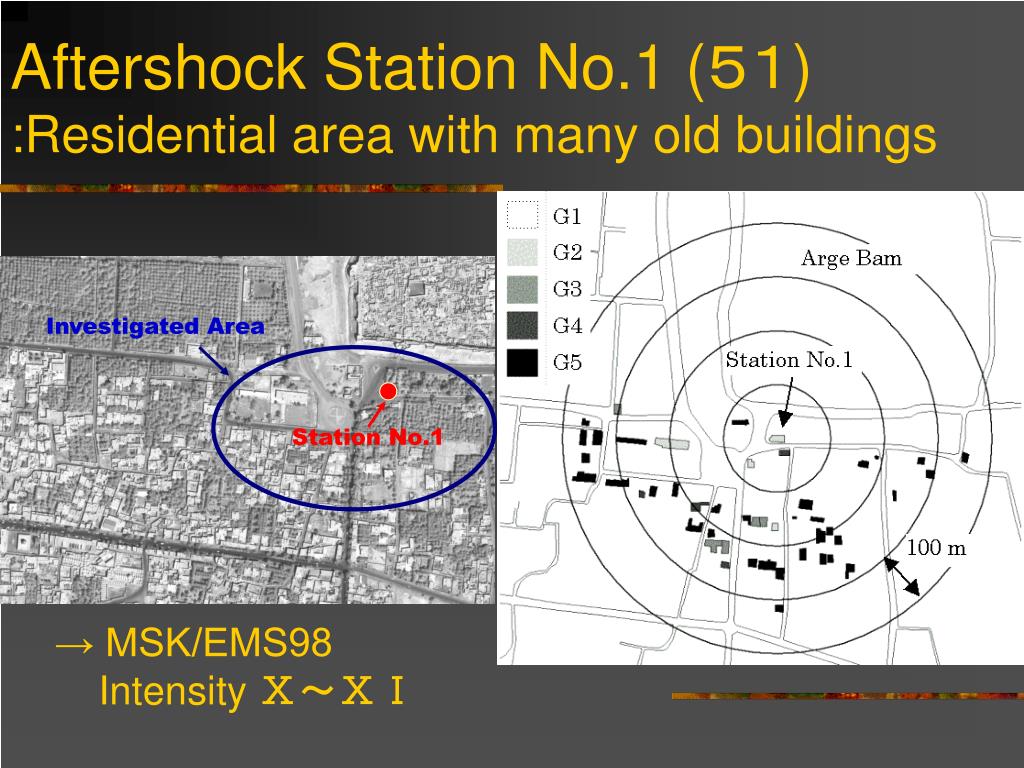The image size is (1024, 768).
Task: Click the blue 'Investigated Area' label
Action: tap(155, 326)
